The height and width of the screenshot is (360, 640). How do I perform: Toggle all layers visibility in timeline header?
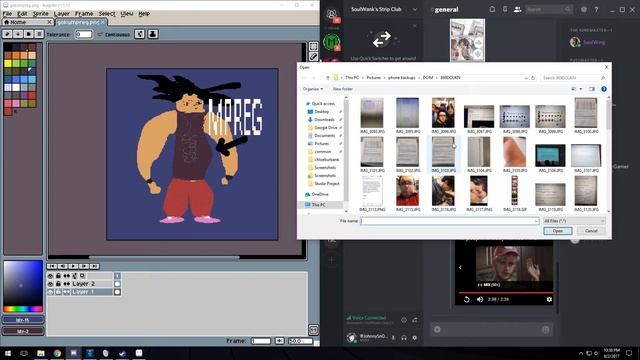tap(51, 276)
